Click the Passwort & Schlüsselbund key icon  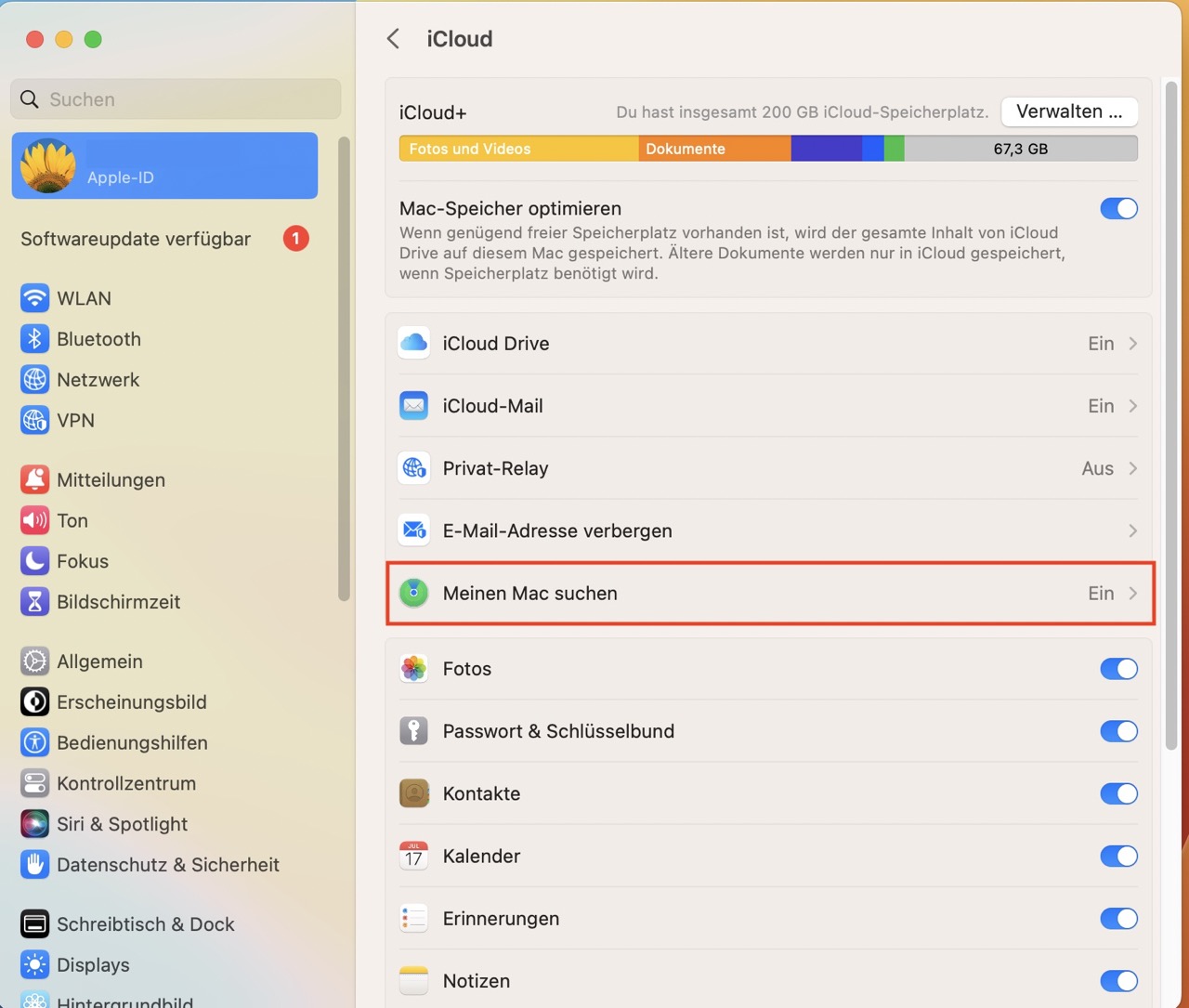pyautogui.click(x=413, y=731)
